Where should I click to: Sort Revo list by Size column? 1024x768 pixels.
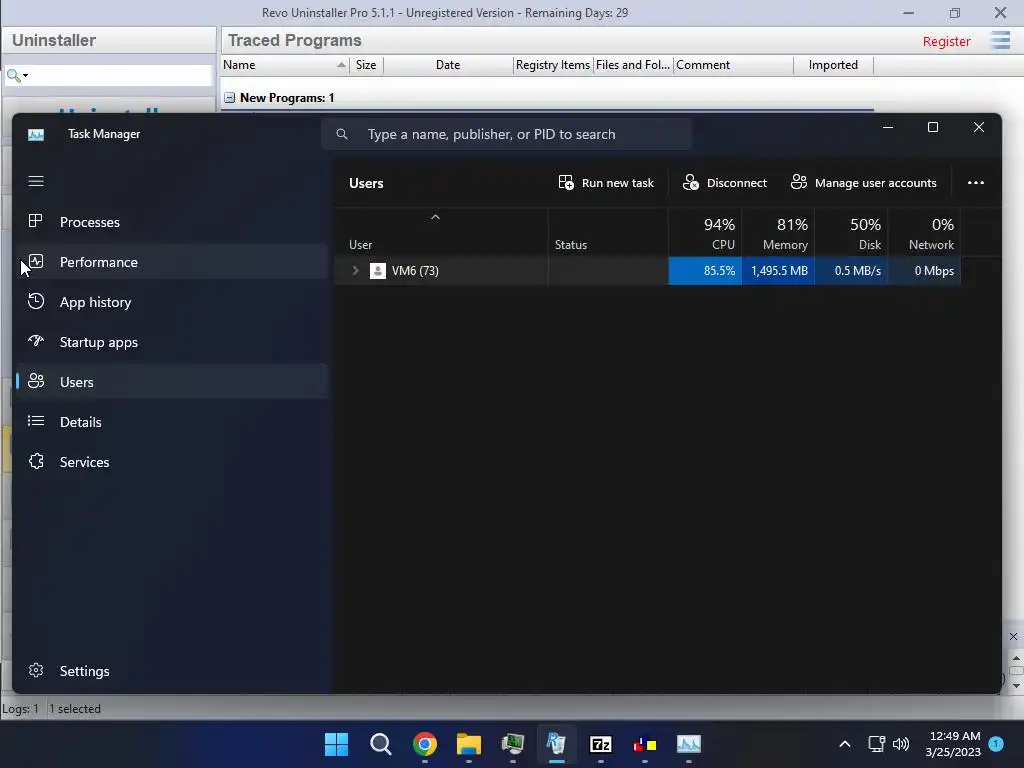click(366, 65)
